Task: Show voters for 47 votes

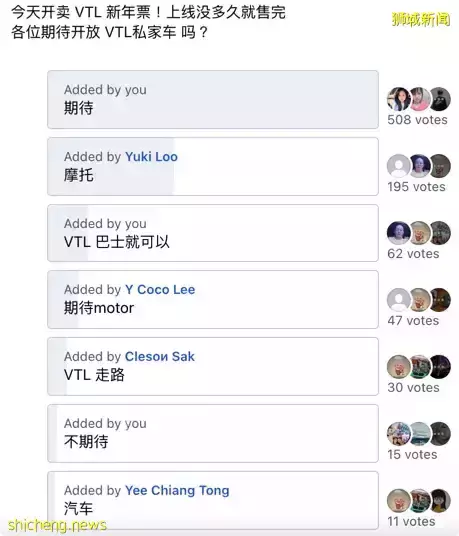Action: pos(413,321)
